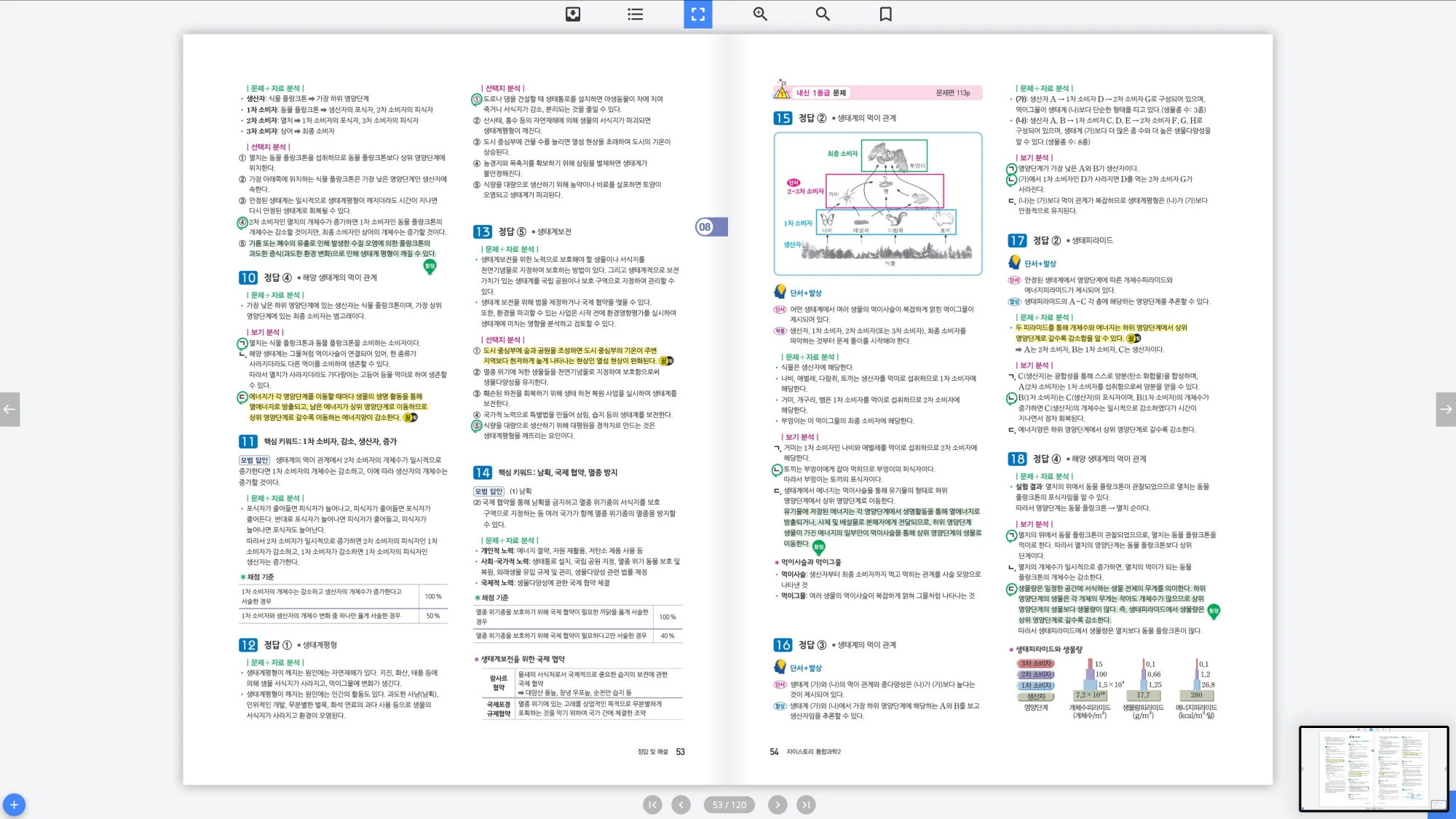Go back one page in bottom navigation

click(681, 804)
